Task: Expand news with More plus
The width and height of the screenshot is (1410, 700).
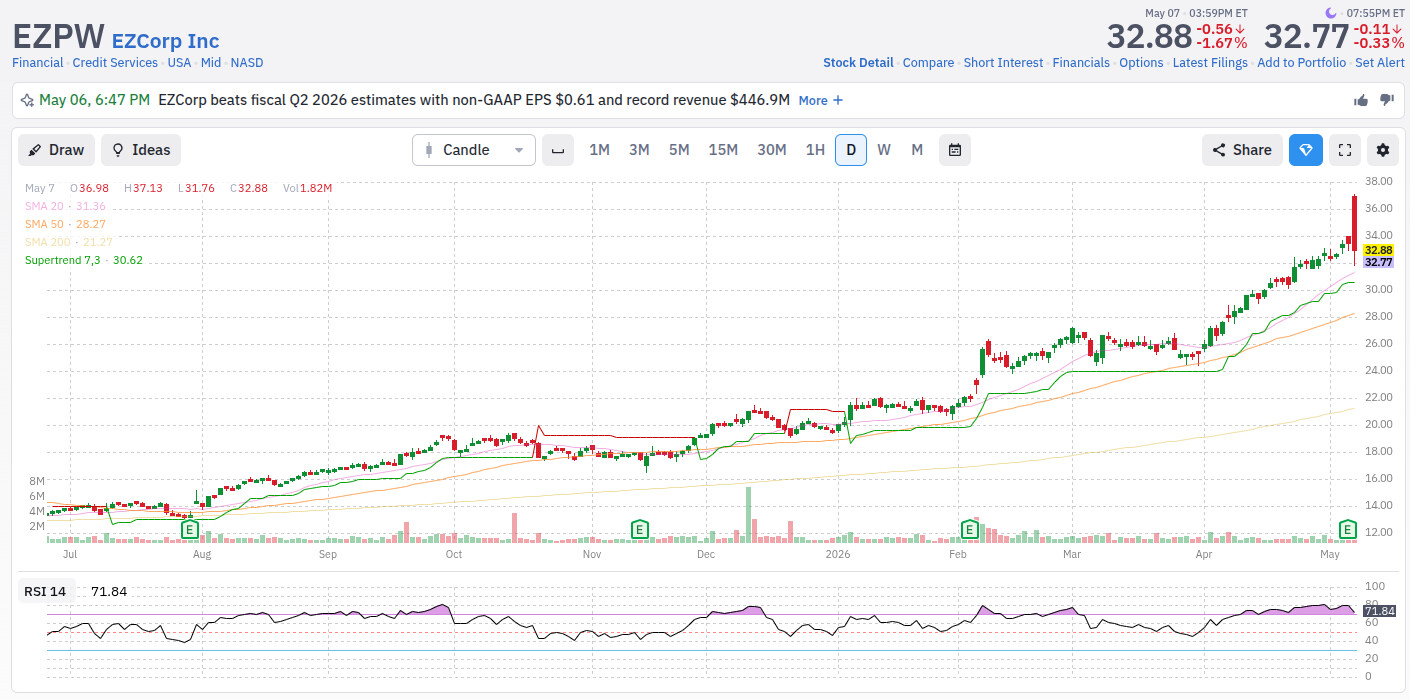Action: point(820,100)
